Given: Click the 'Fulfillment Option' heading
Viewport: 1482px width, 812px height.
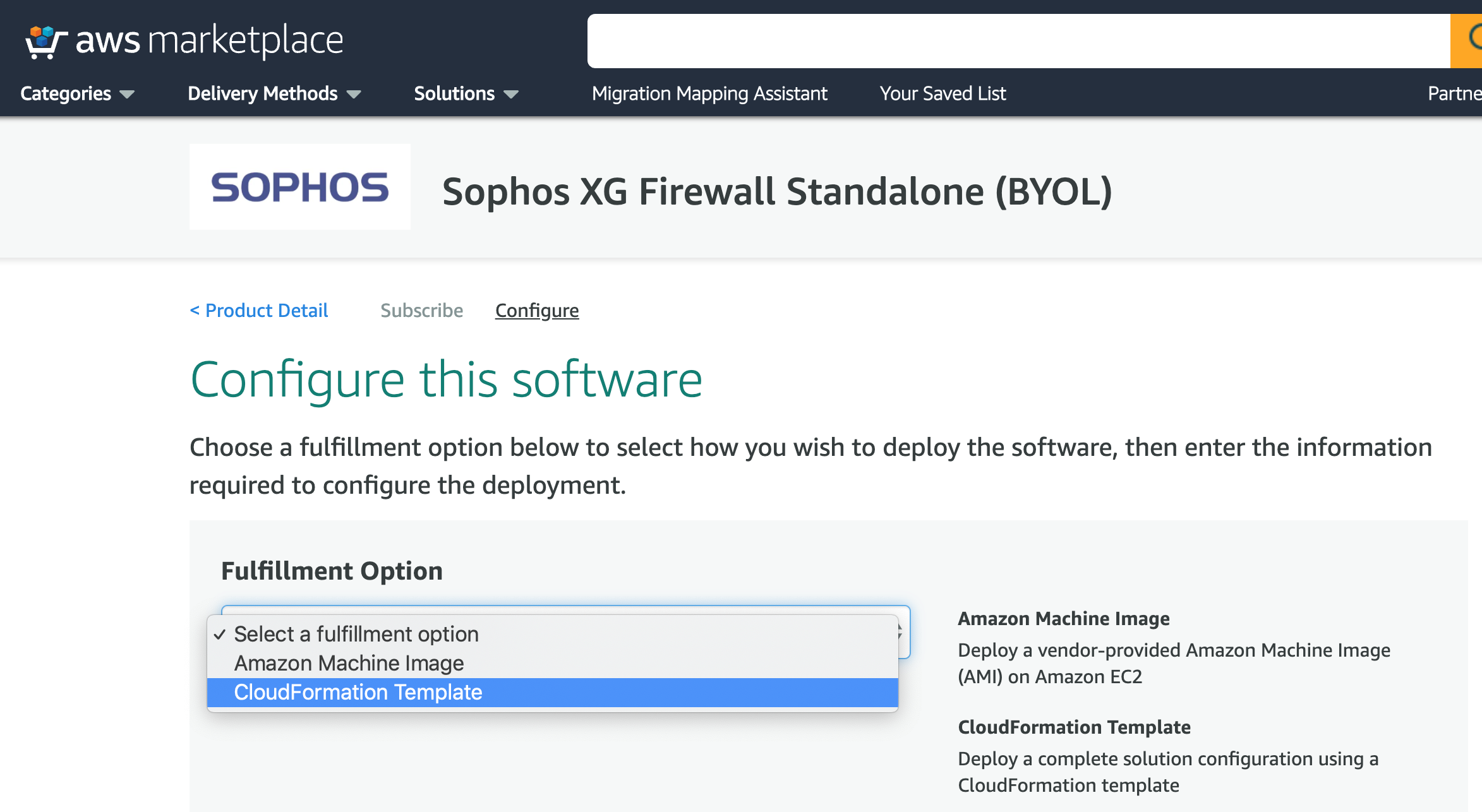Looking at the screenshot, I should pos(332,571).
